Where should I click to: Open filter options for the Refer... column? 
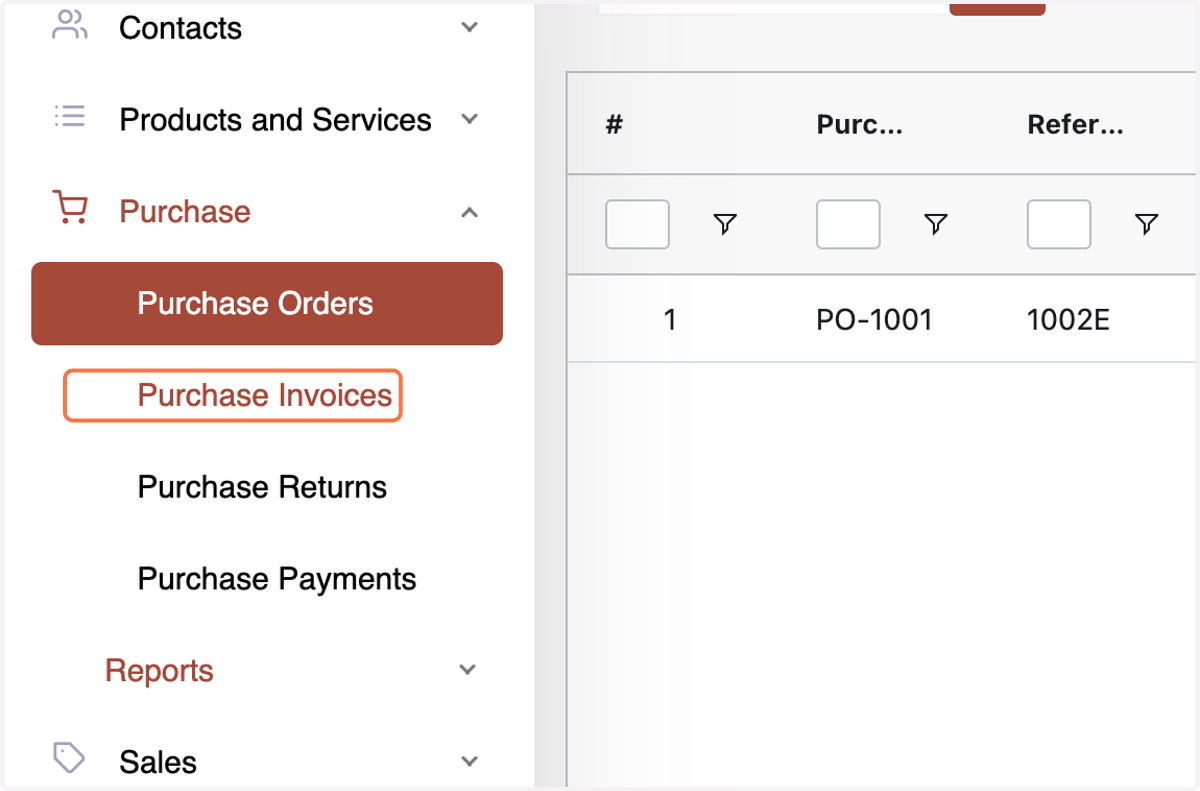coord(1147,224)
